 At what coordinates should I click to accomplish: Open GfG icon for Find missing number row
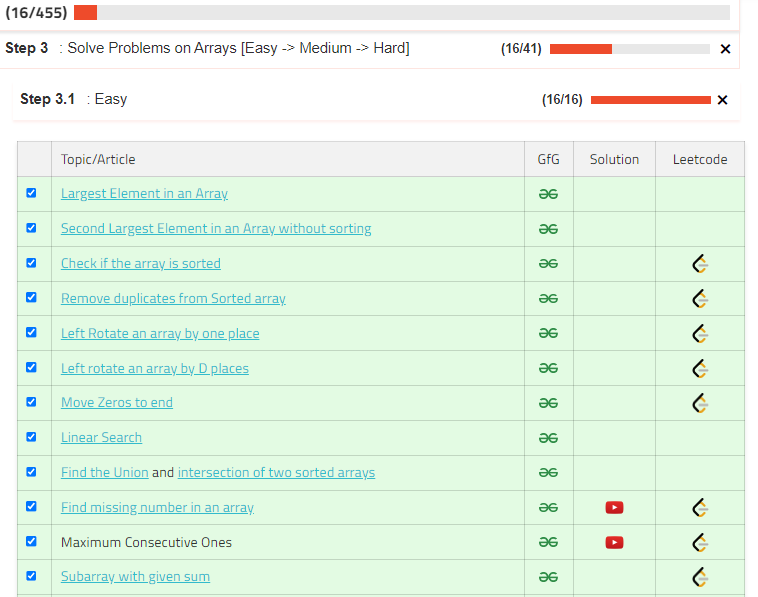pyautogui.click(x=548, y=508)
